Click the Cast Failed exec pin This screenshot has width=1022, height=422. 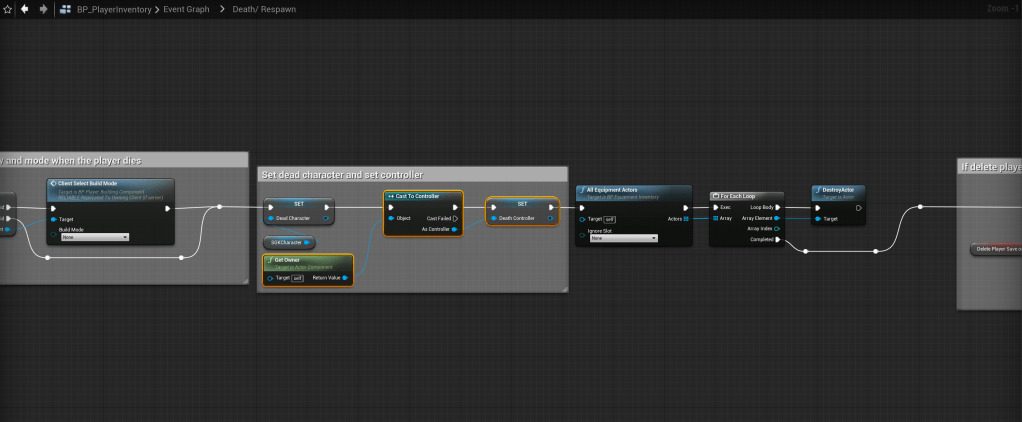(455, 218)
